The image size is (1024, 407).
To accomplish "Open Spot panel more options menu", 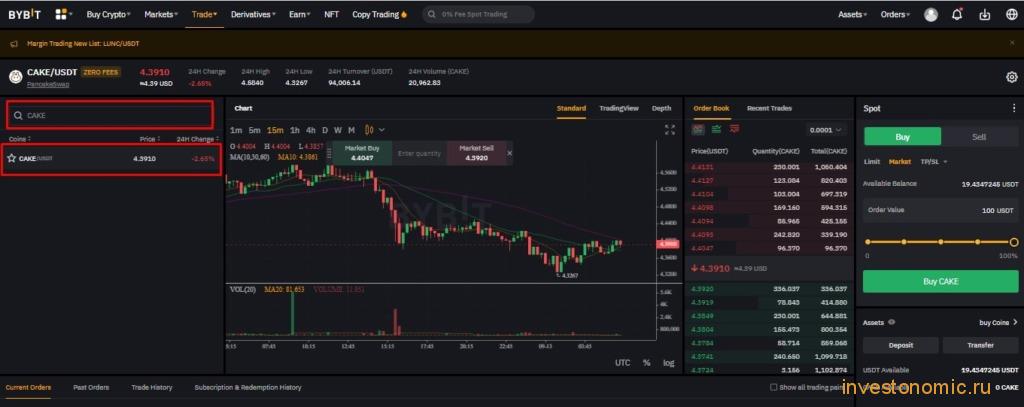I will click(1014, 108).
